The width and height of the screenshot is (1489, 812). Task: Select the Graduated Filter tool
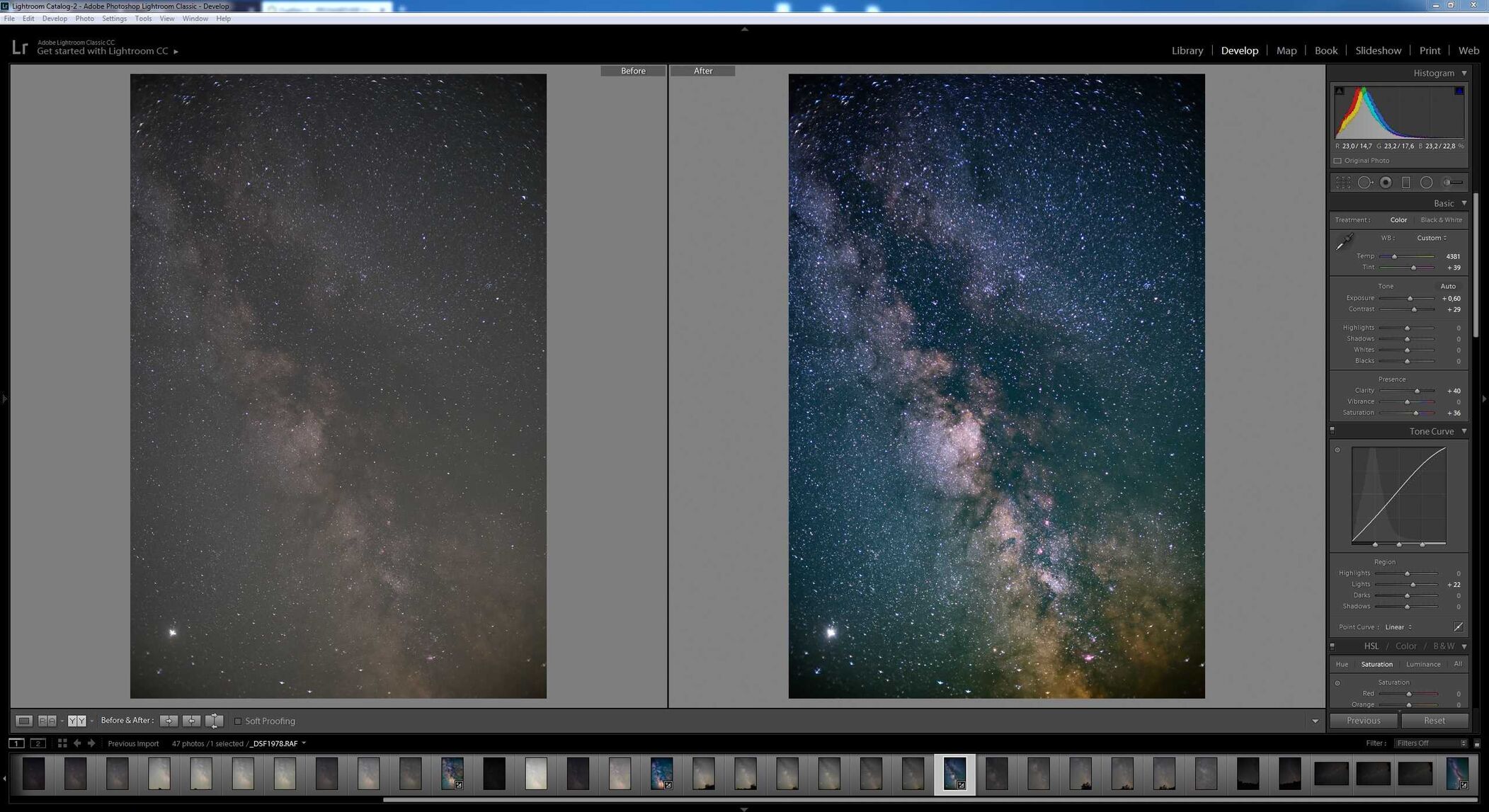[1406, 183]
